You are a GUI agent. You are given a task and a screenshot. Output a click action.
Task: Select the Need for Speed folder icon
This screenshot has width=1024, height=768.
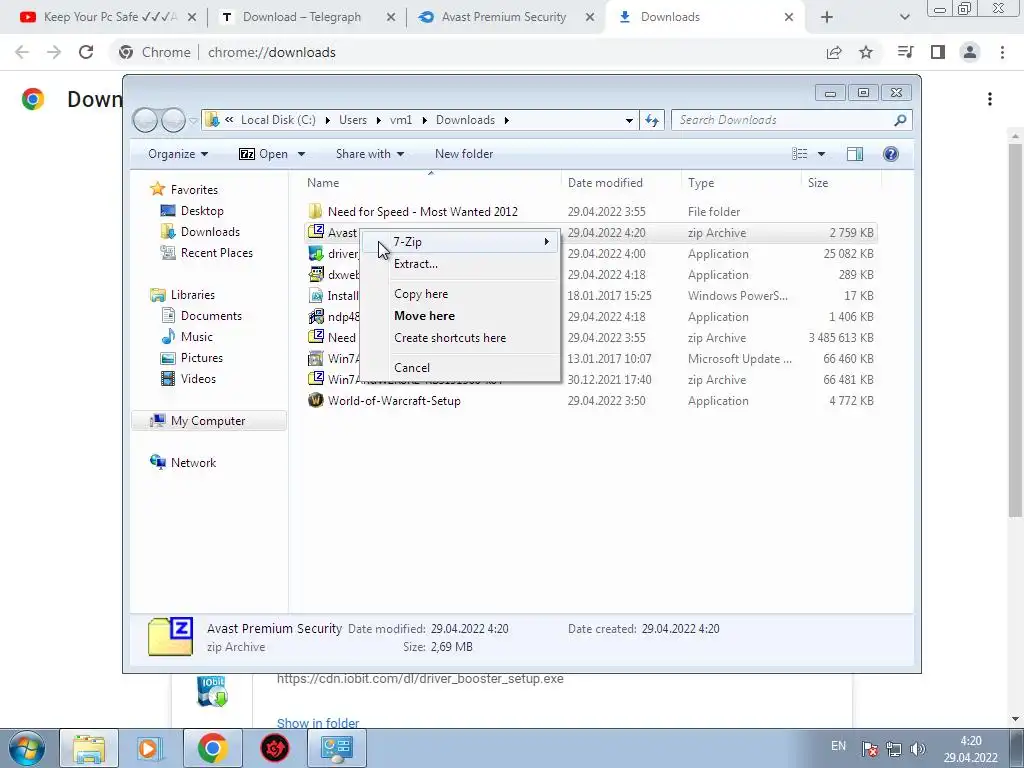pyautogui.click(x=315, y=212)
